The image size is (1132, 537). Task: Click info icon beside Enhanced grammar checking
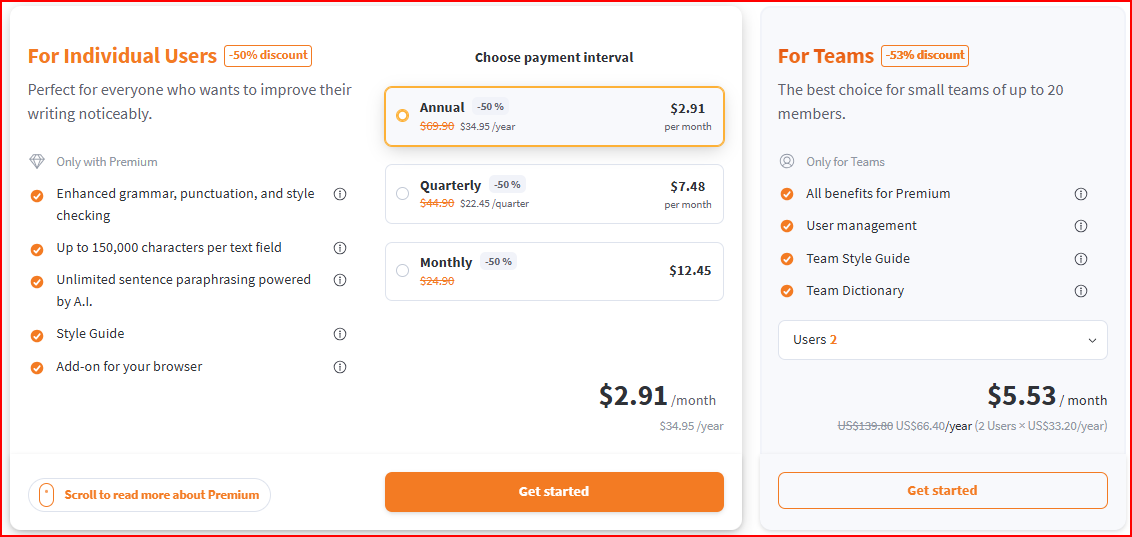coord(340,194)
